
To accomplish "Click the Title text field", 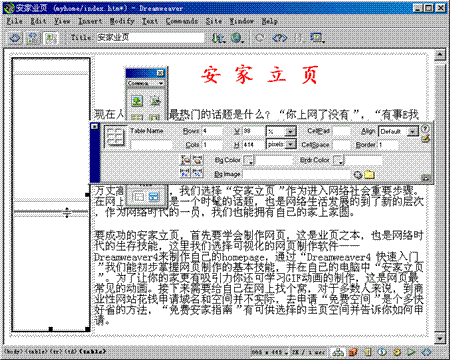I will click(150, 37).
